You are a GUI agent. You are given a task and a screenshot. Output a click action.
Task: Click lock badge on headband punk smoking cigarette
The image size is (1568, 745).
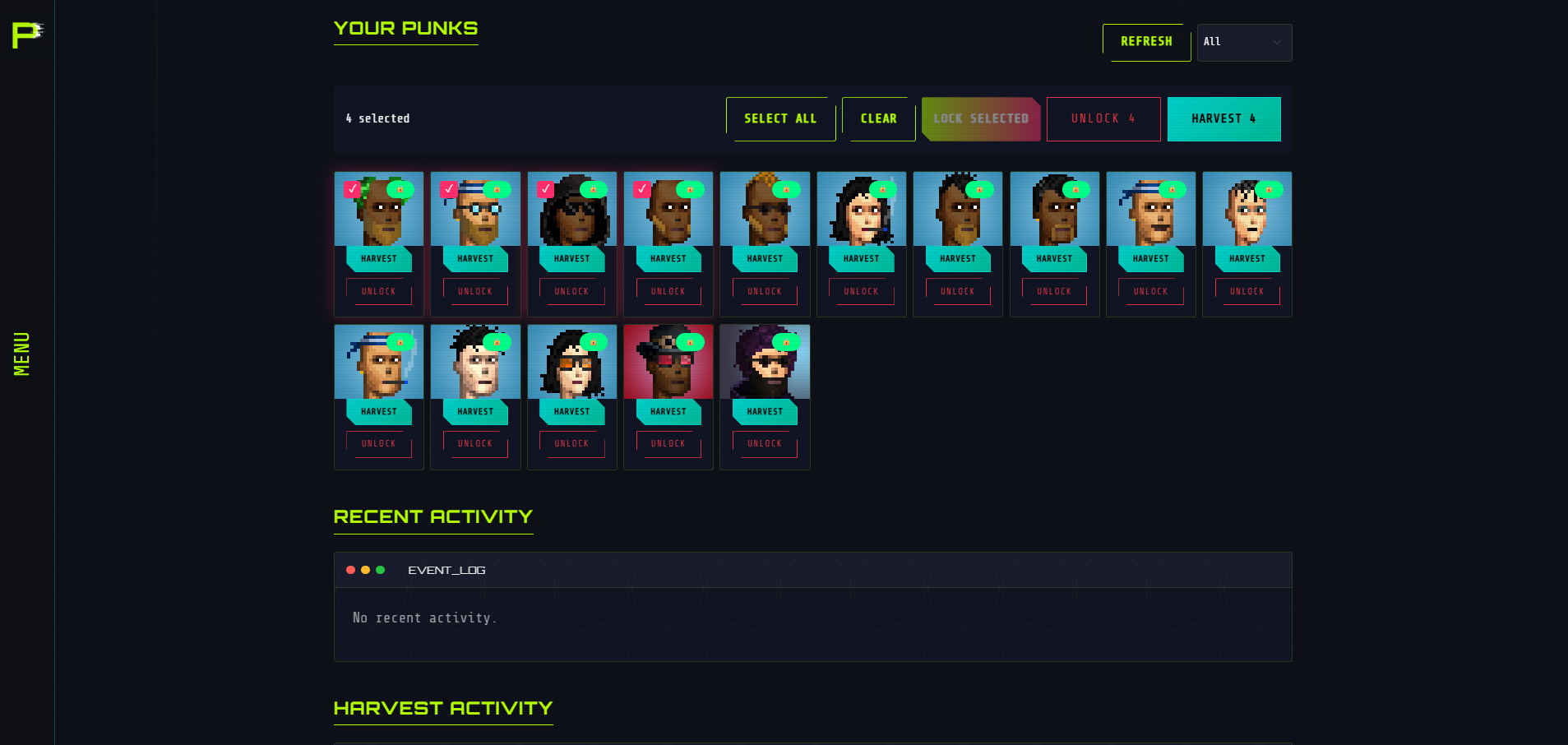(x=400, y=342)
